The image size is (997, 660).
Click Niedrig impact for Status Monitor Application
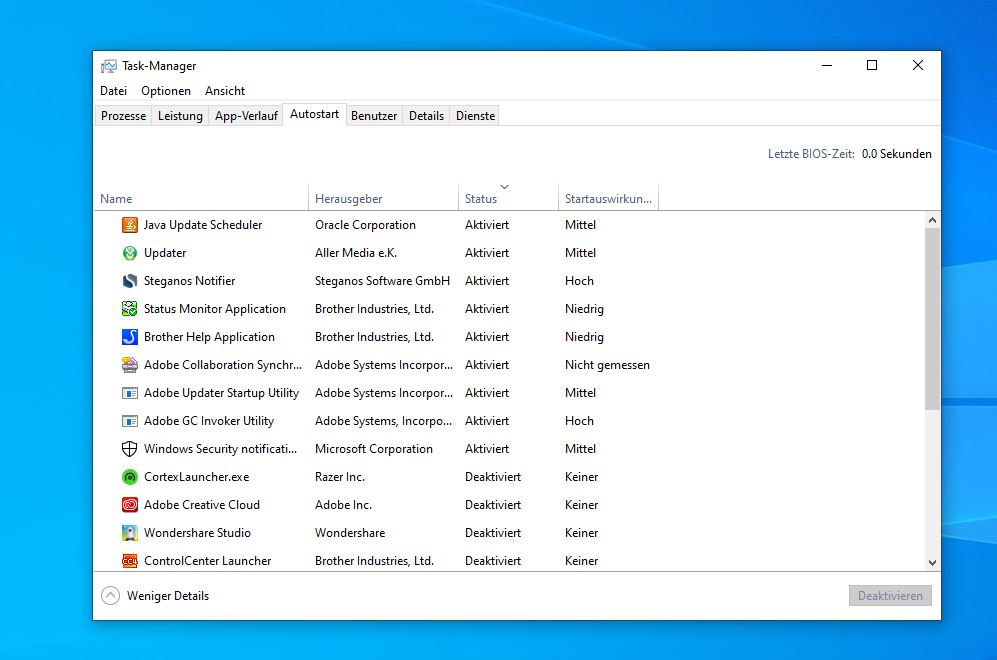584,309
